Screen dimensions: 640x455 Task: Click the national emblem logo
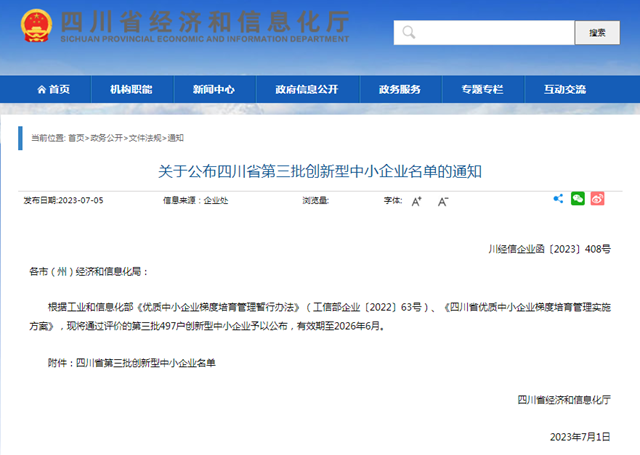pos(36,26)
